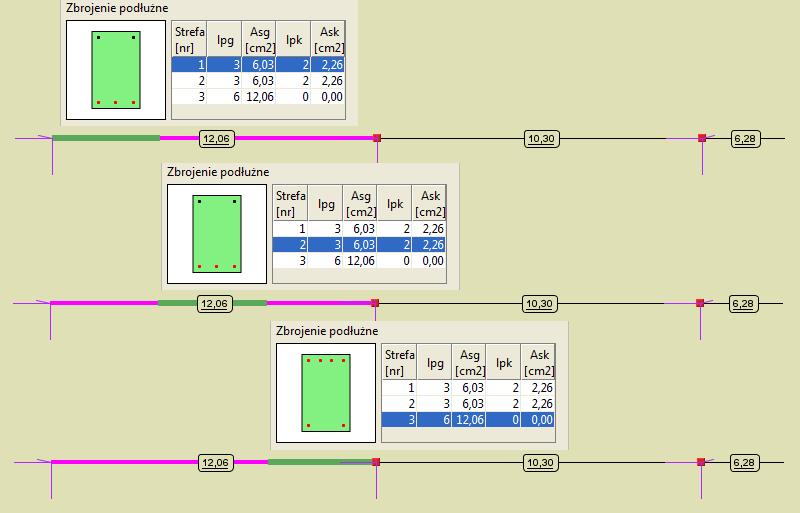The height and width of the screenshot is (513, 800).
Task: Click highlighted 12,06 cell in bottom table
Action: 469,420
